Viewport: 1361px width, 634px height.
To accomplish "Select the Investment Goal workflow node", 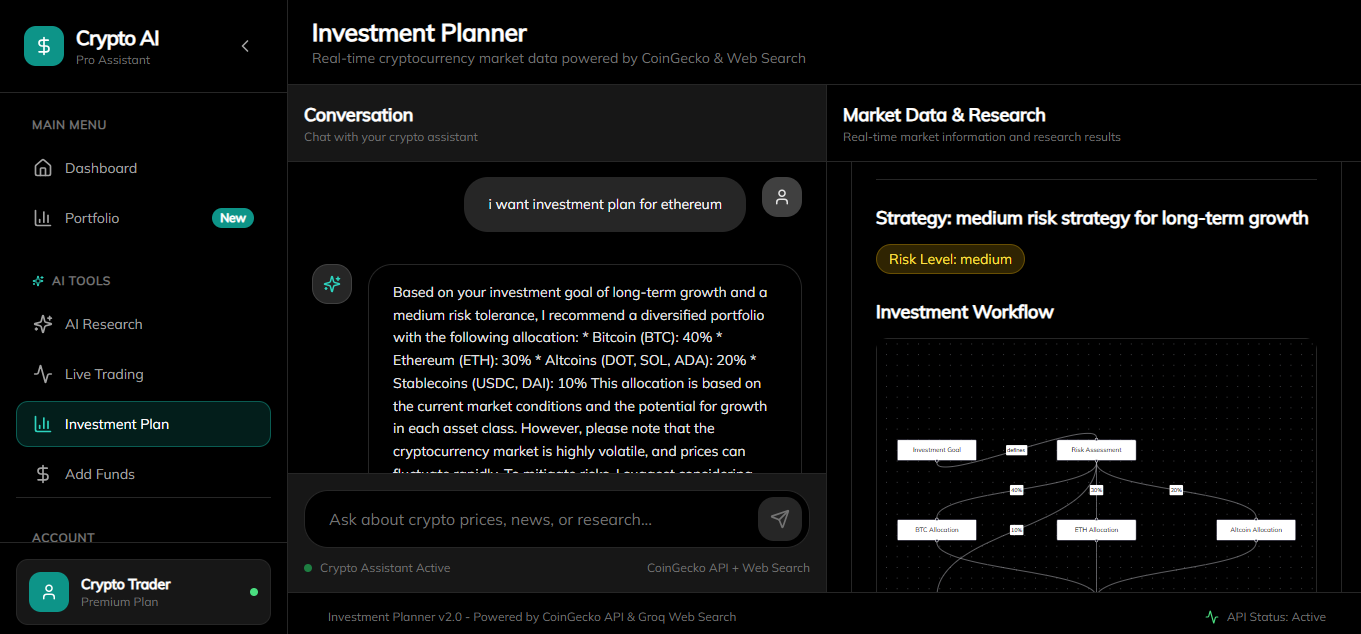I will 936,450.
